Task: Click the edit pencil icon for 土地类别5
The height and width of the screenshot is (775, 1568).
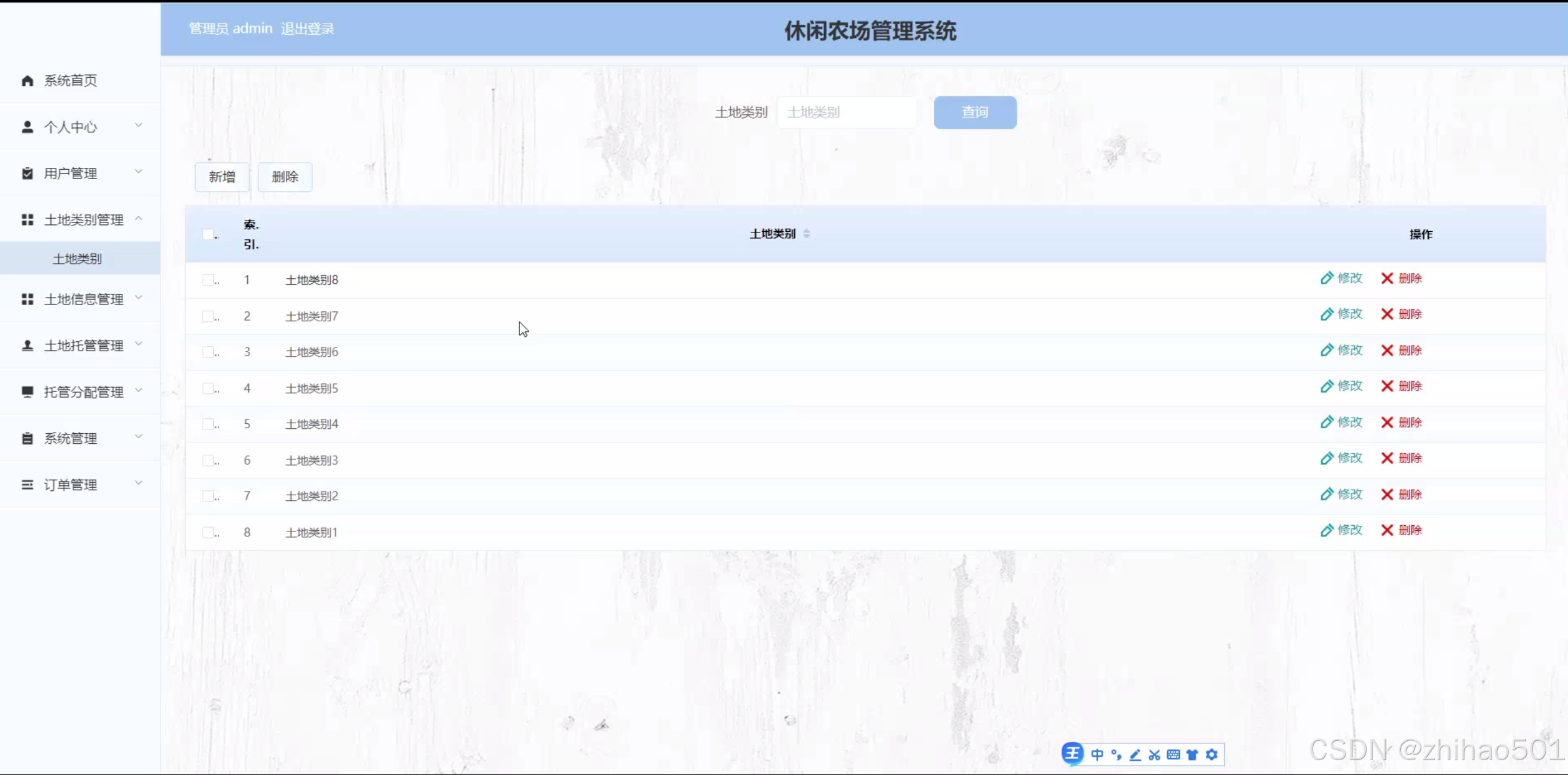Action: [1326, 386]
